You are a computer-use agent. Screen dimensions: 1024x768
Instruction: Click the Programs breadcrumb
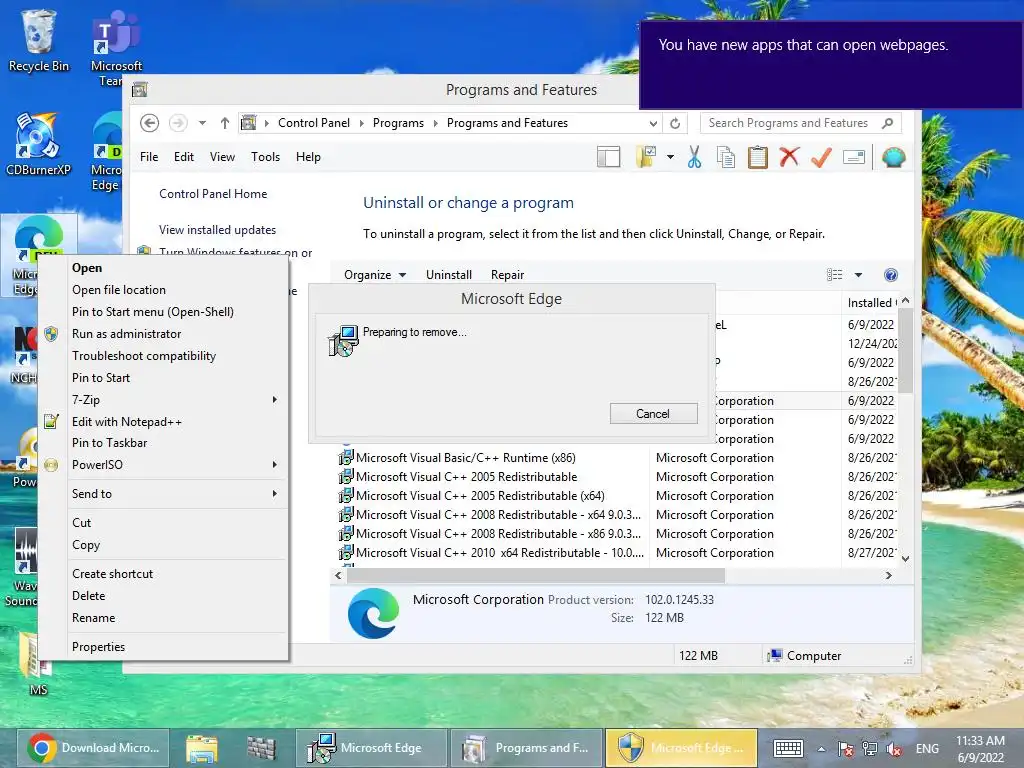[x=398, y=123]
